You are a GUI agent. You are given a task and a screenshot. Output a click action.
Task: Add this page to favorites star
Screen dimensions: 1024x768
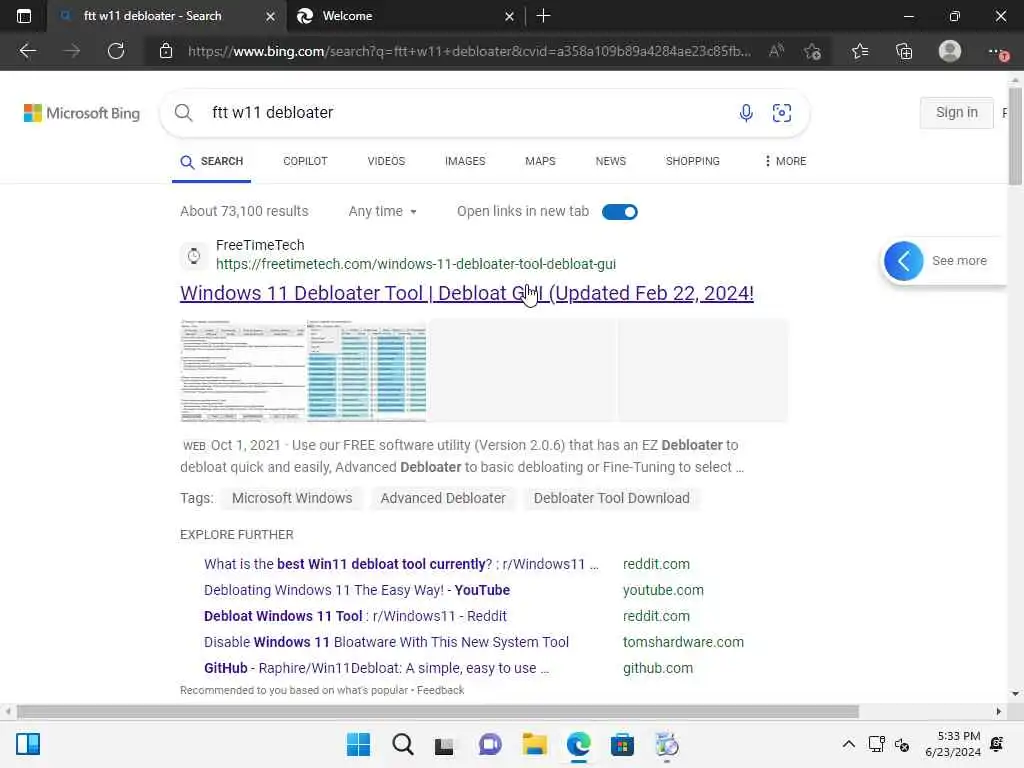tap(812, 51)
